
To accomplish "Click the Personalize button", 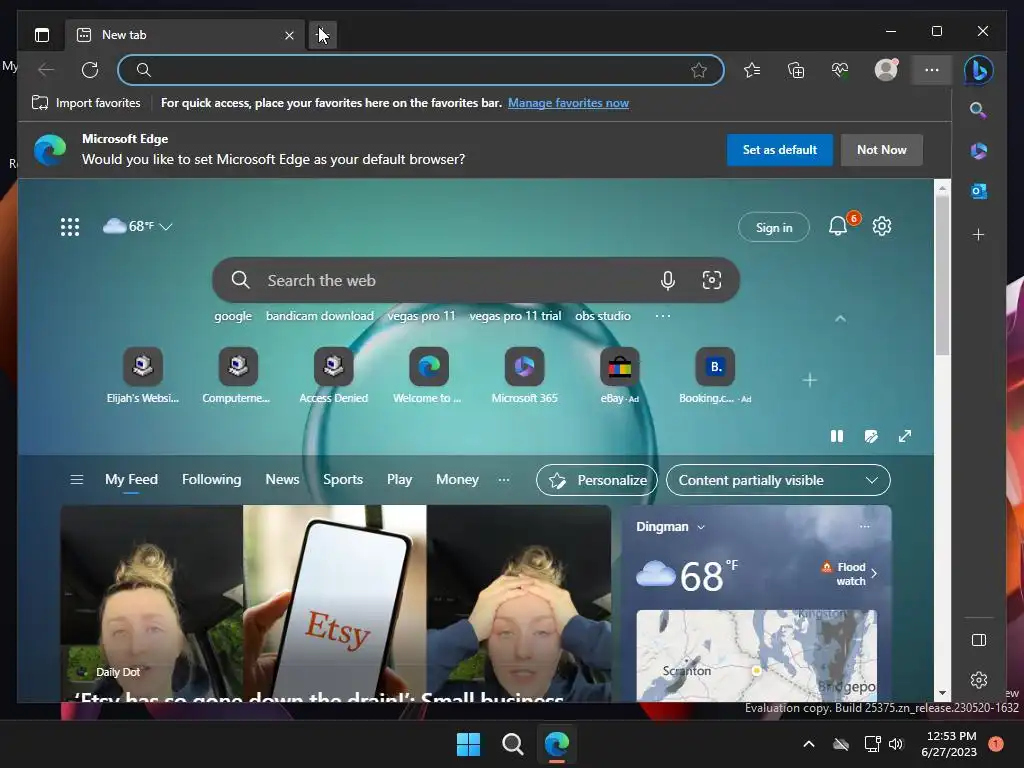I will (598, 481).
